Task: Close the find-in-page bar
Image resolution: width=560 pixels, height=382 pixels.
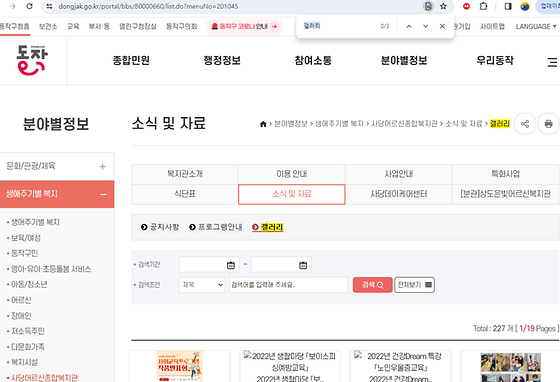Action: (x=442, y=26)
